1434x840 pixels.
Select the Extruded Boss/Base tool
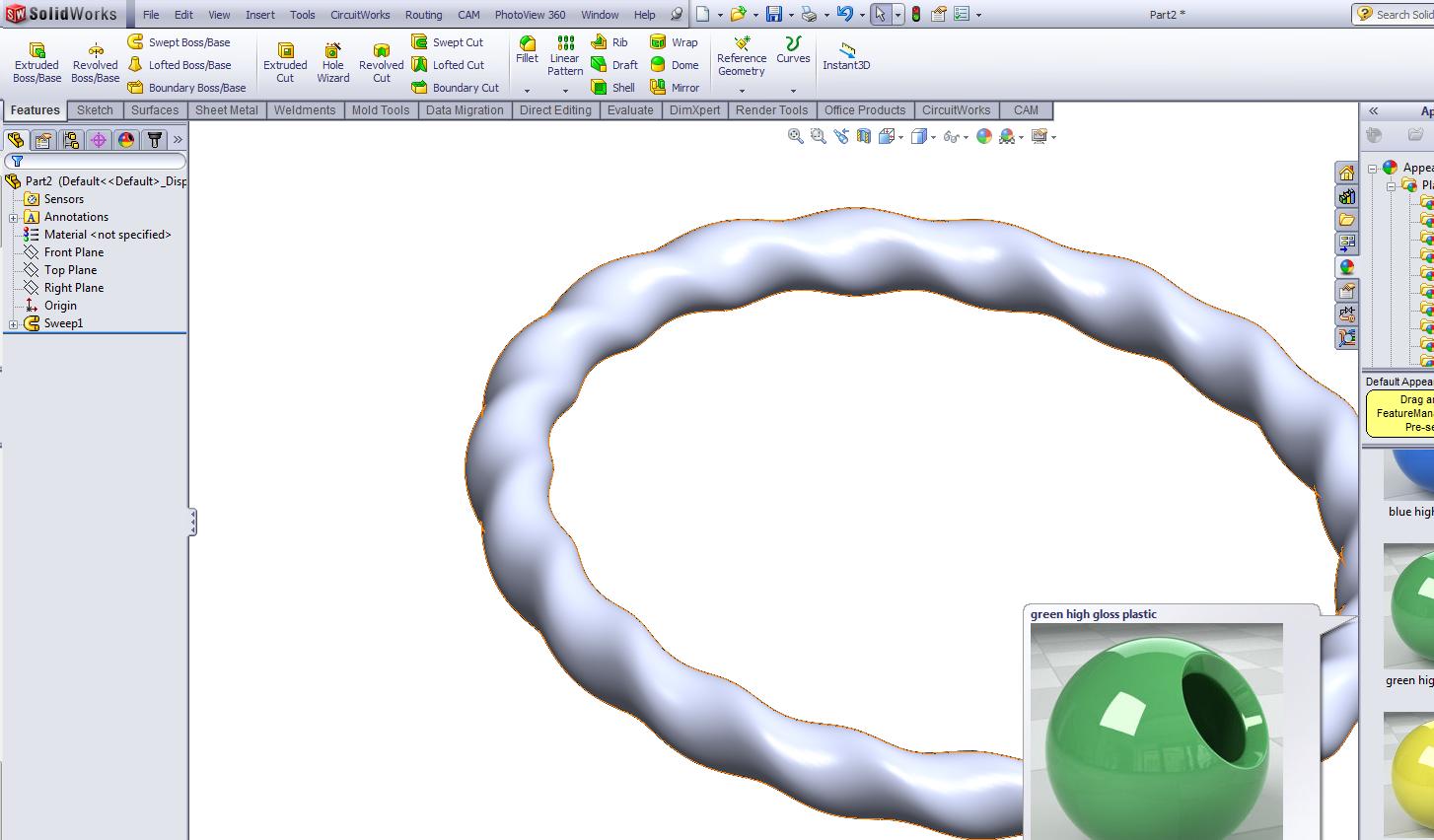coord(36,62)
